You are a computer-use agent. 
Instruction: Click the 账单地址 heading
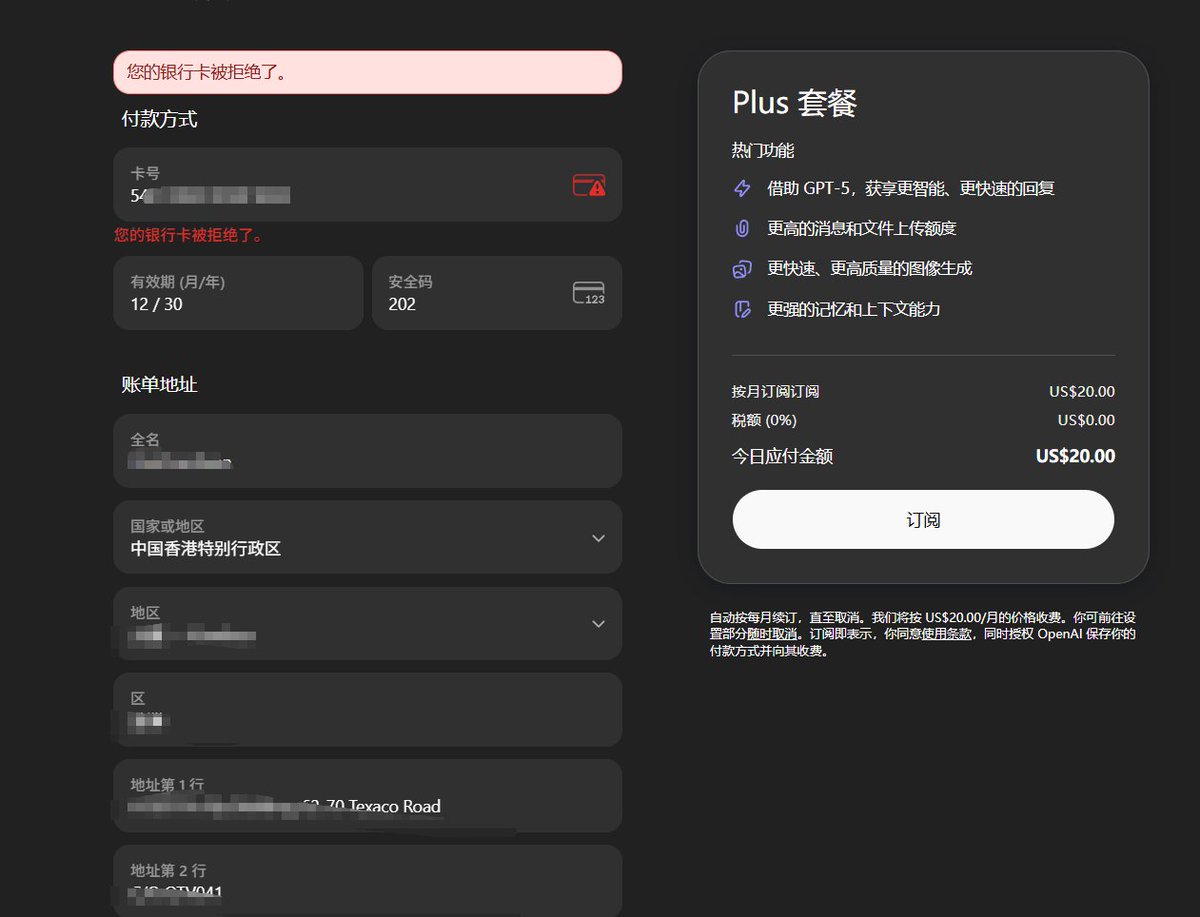160,385
